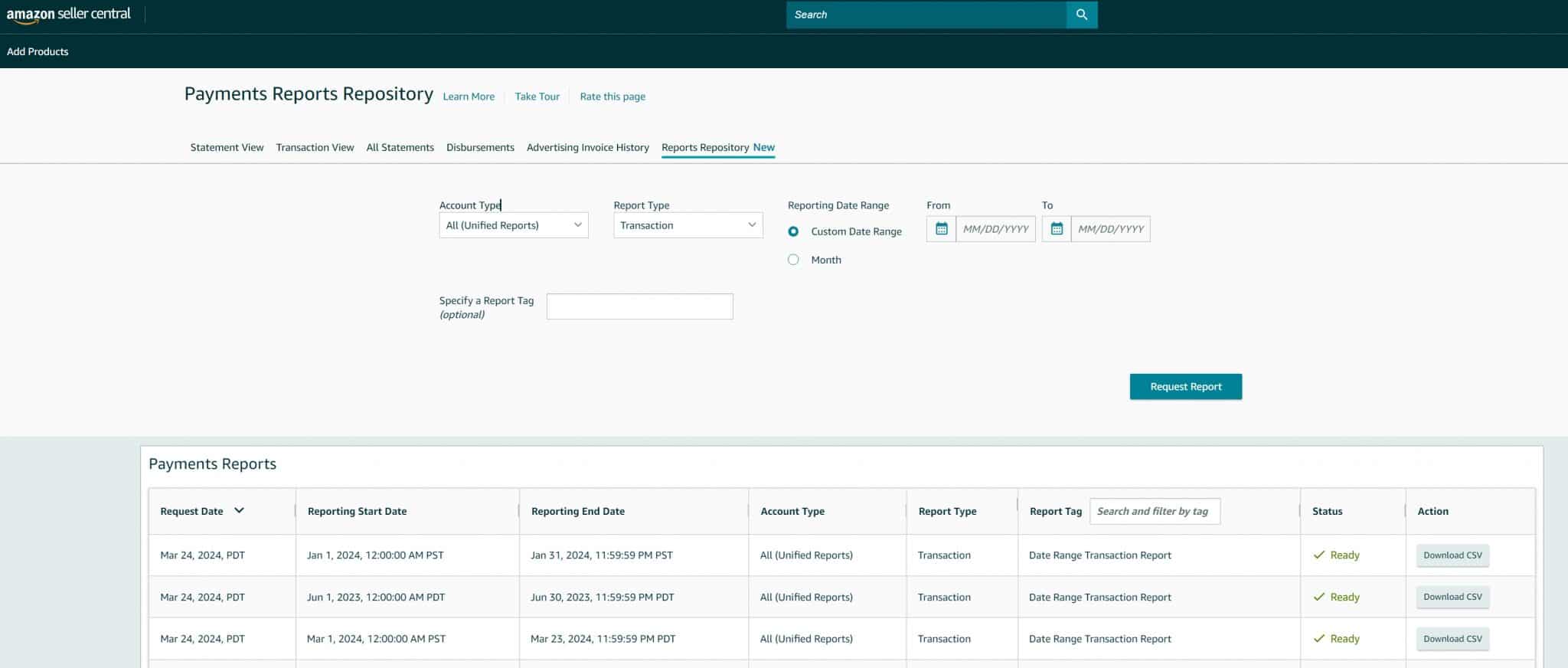This screenshot has height=668, width=1568.
Task: Open the Report Type dropdown
Action: pyautogui.click(x=688, y=225)
